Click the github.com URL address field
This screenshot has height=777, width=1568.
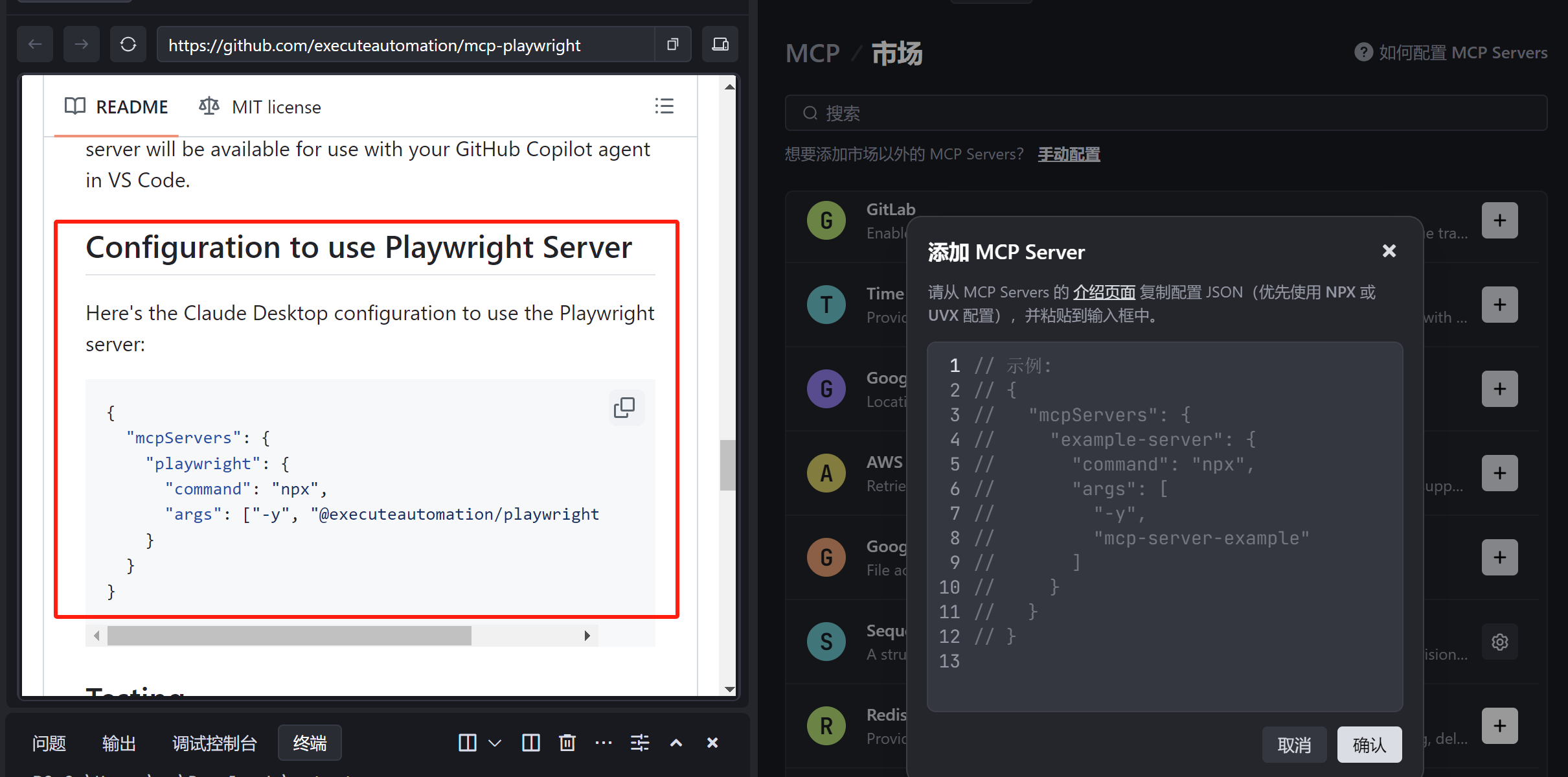406,45
